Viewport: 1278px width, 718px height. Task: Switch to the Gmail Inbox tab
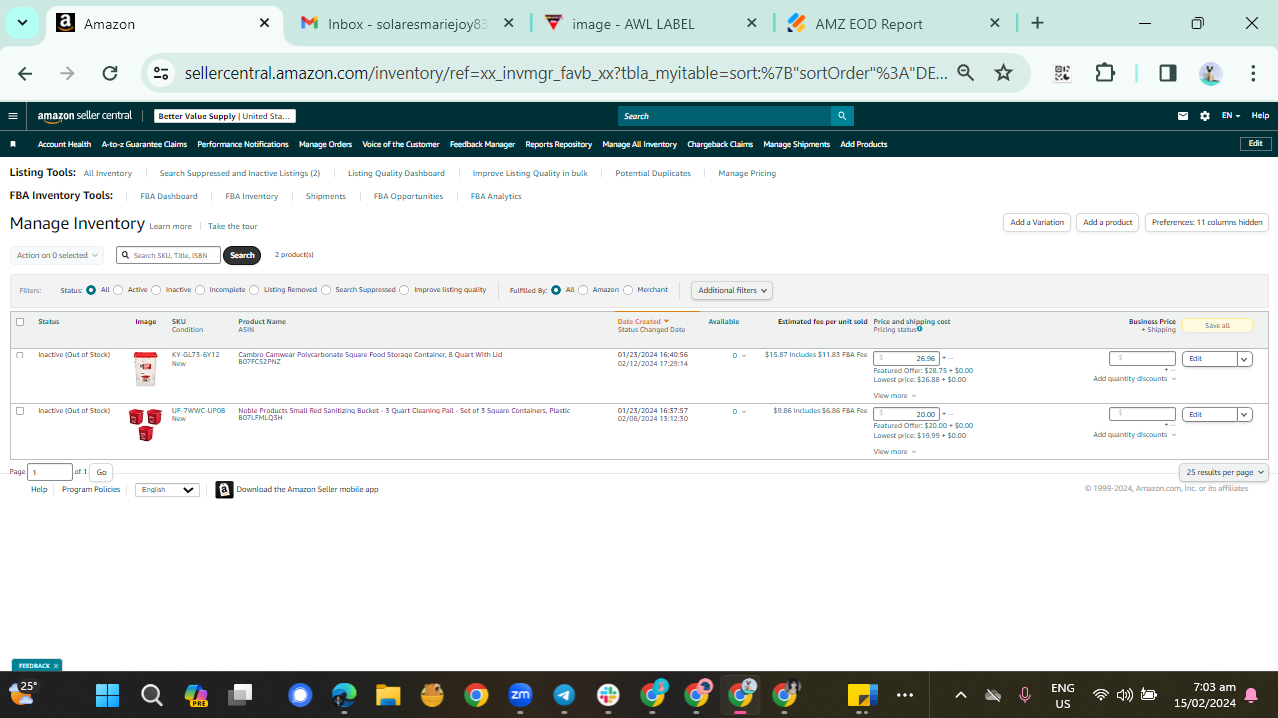[408, 23]
